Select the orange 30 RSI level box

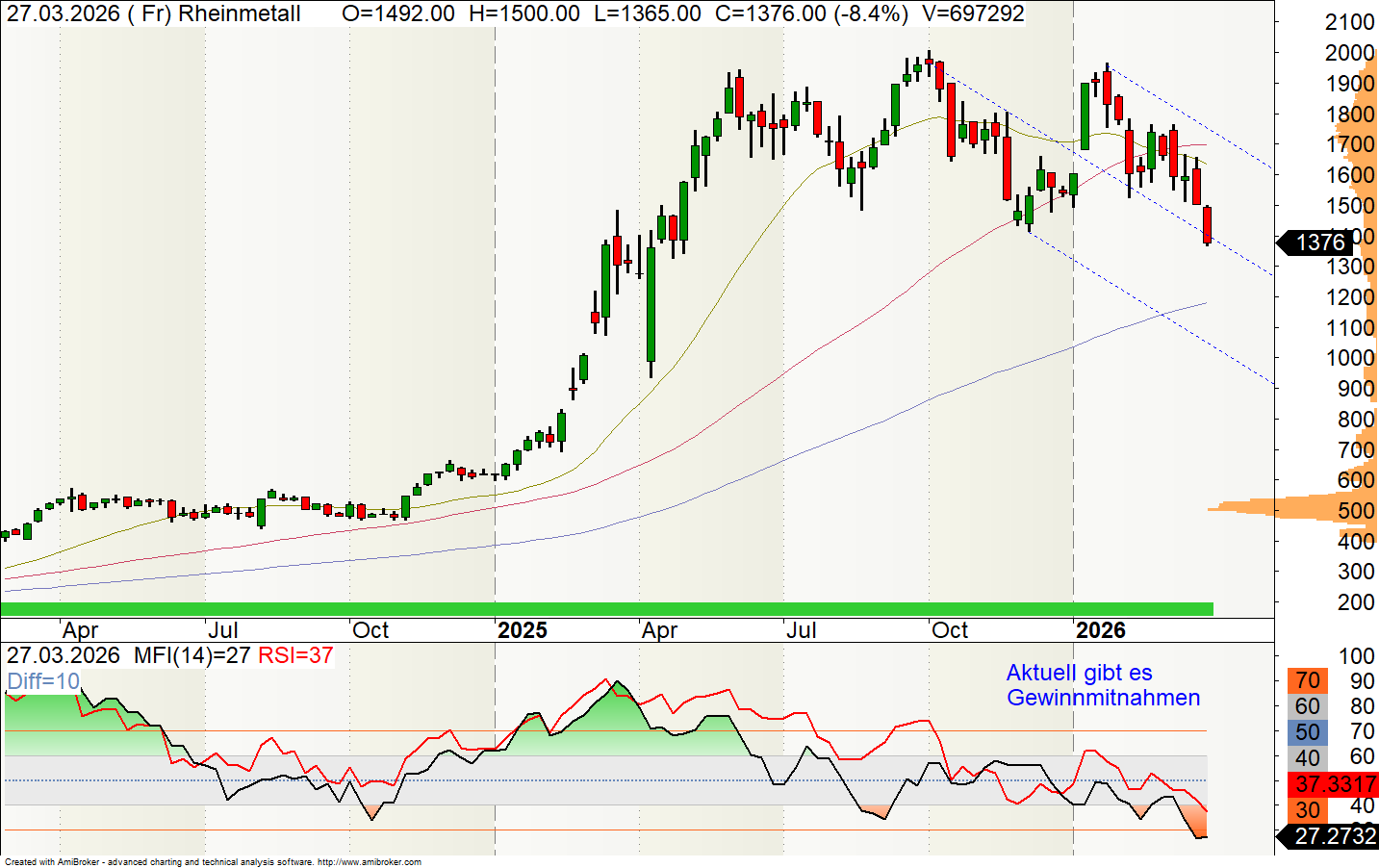(x=1307, y=809)
